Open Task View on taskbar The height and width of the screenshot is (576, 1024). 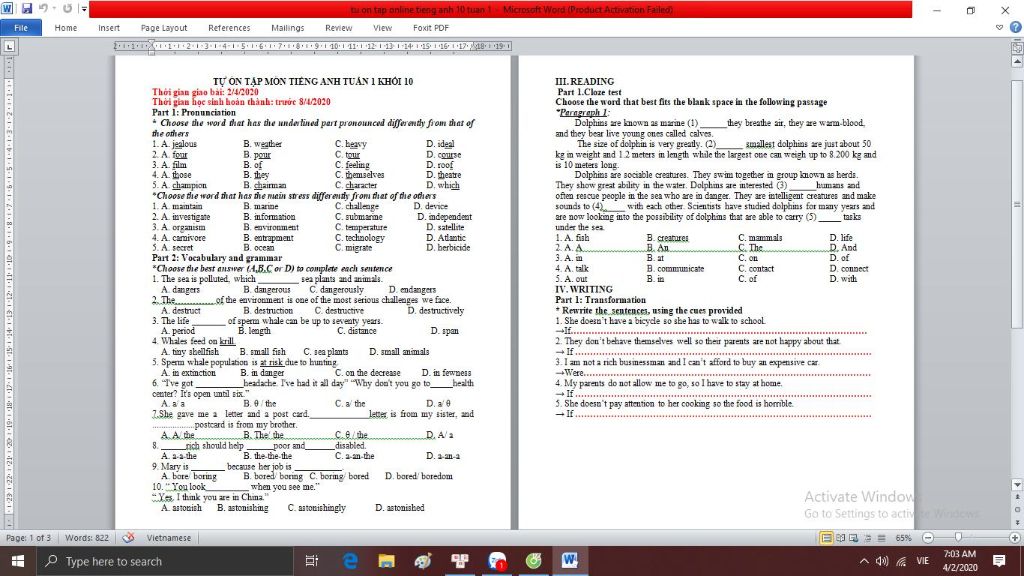tap(312, 561)
